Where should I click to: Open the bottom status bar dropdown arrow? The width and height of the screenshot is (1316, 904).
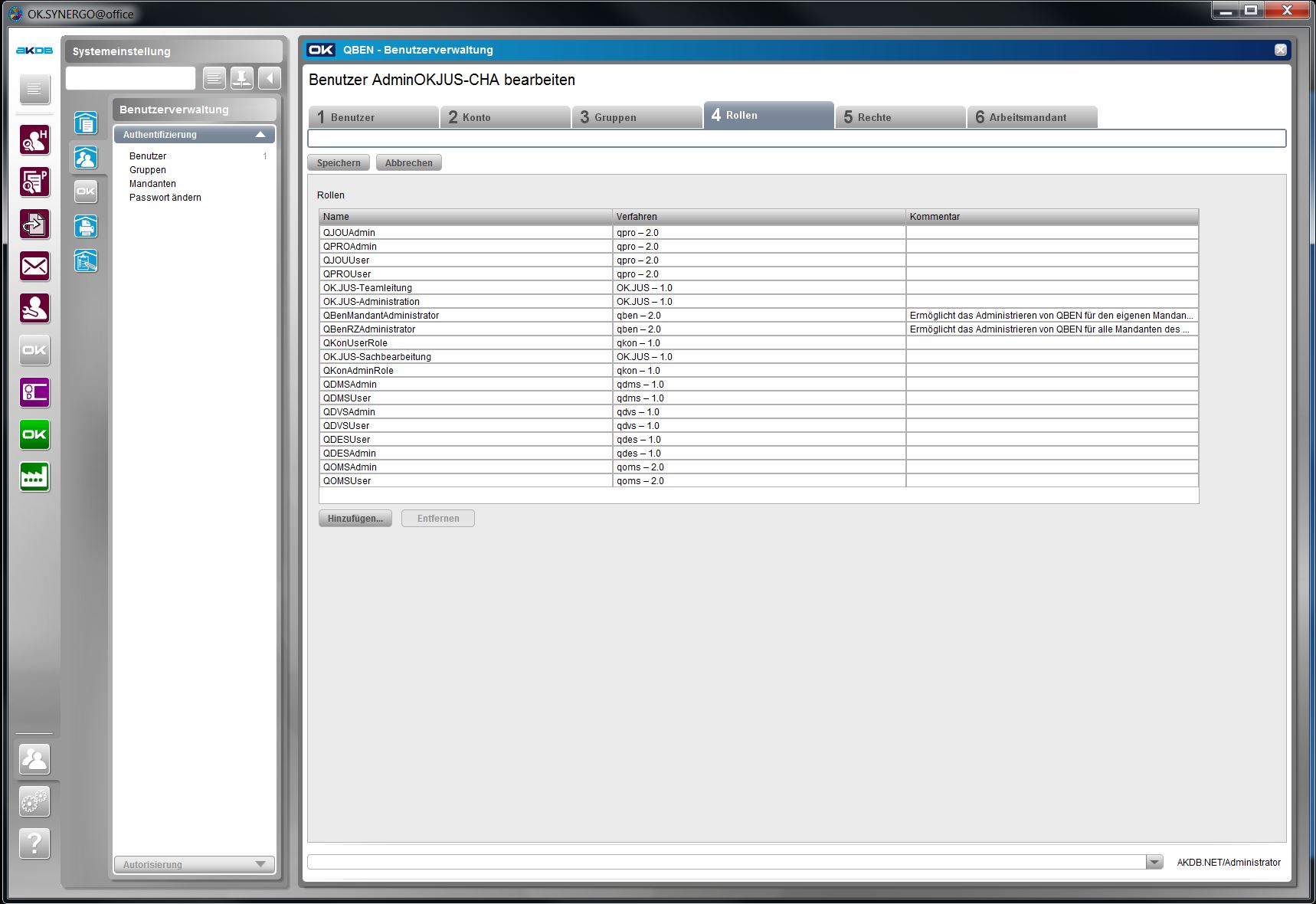1154,863
